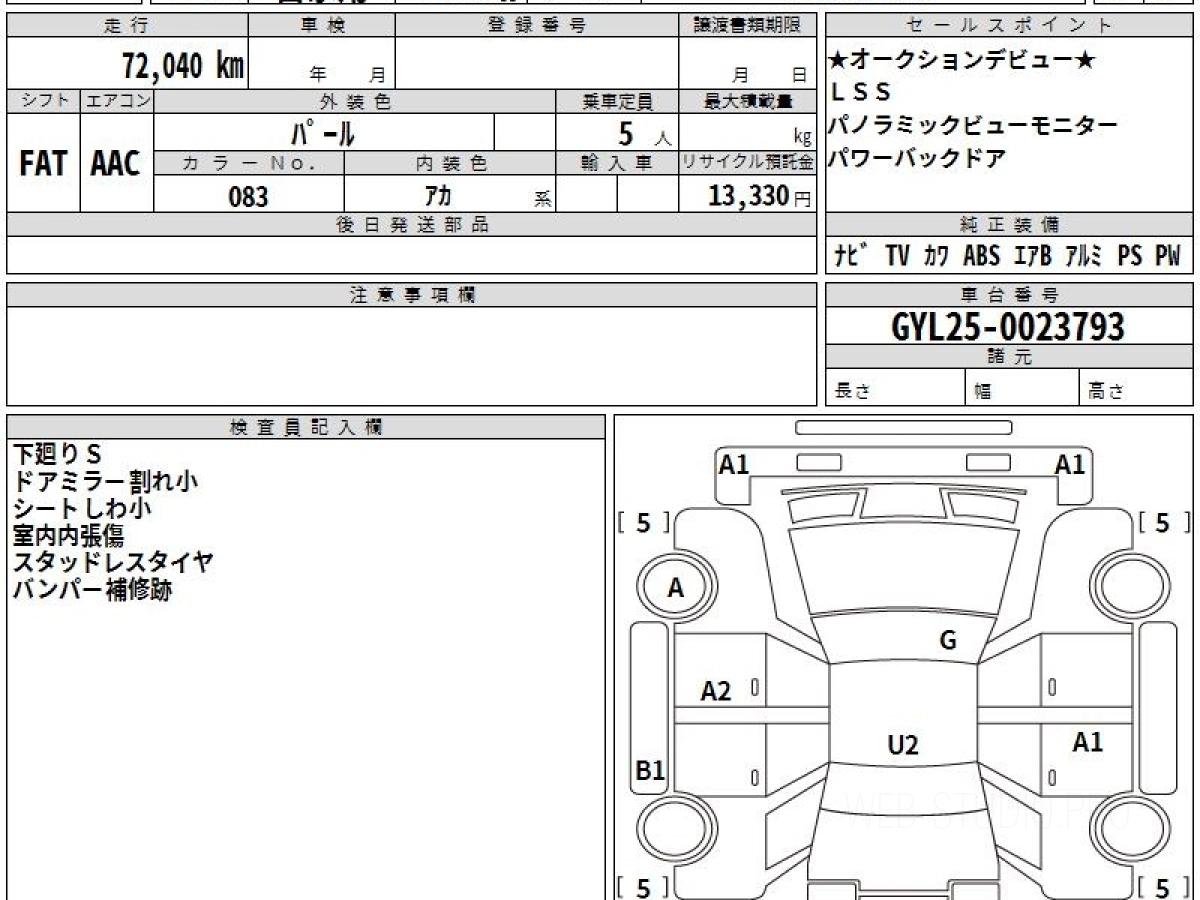Click the 車検 inspection header

(322, 25)
